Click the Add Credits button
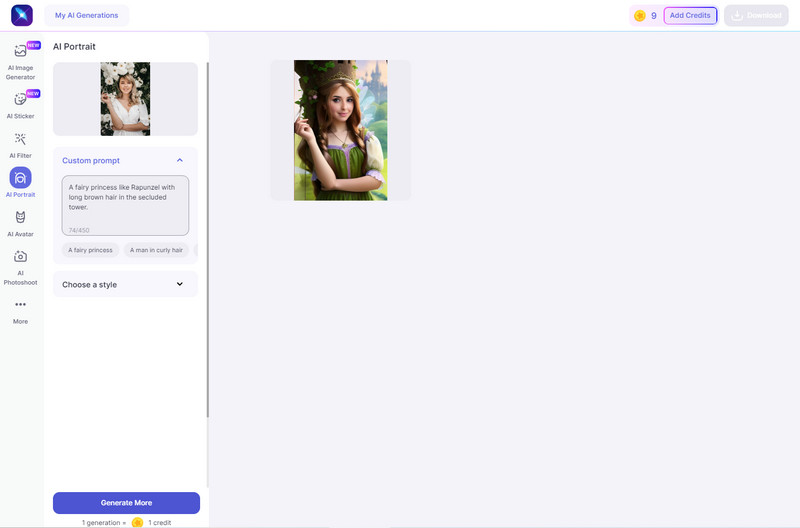800x528 pixels. tap(690, 16)
